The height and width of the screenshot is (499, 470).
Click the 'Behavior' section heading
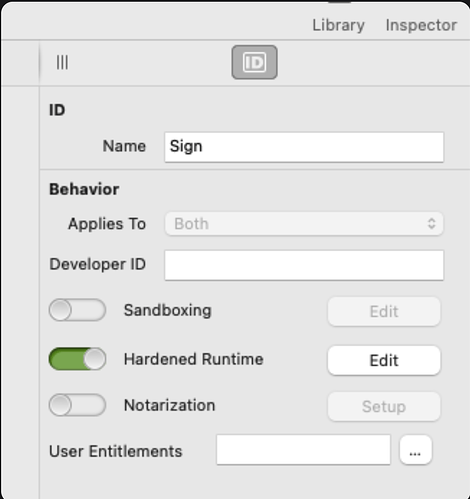(x=84, y=189)
